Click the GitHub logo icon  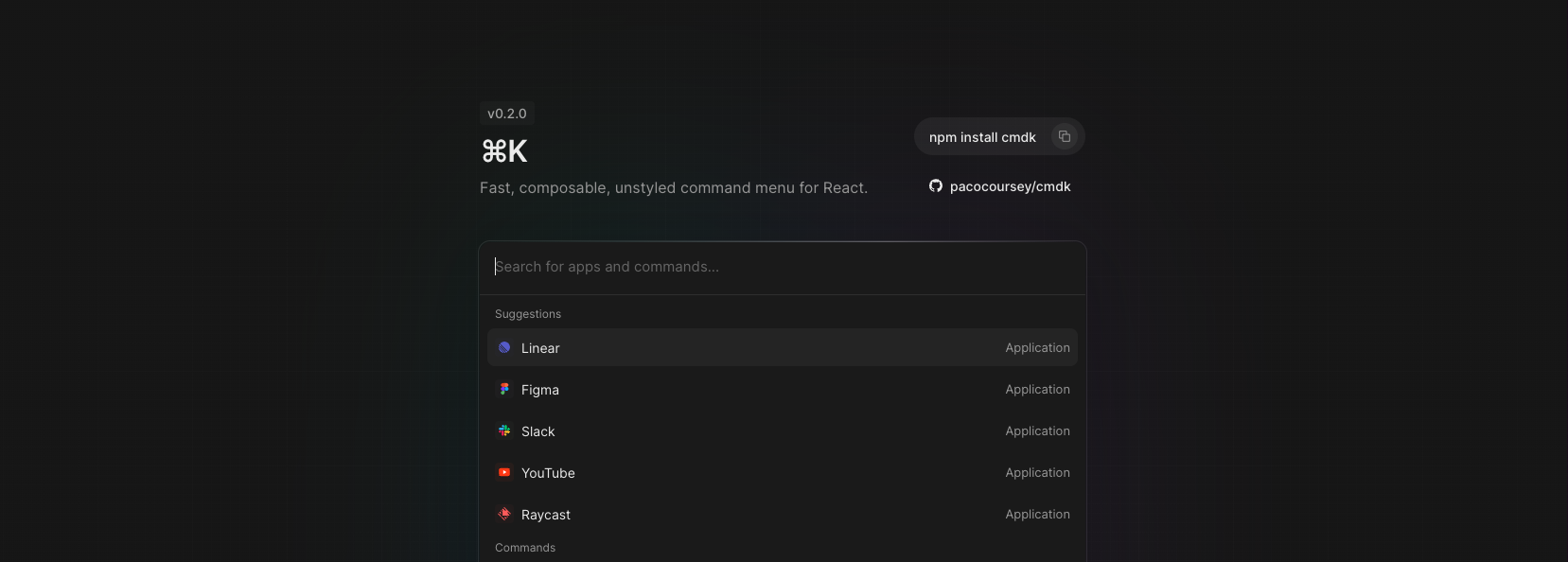[936, 186]
